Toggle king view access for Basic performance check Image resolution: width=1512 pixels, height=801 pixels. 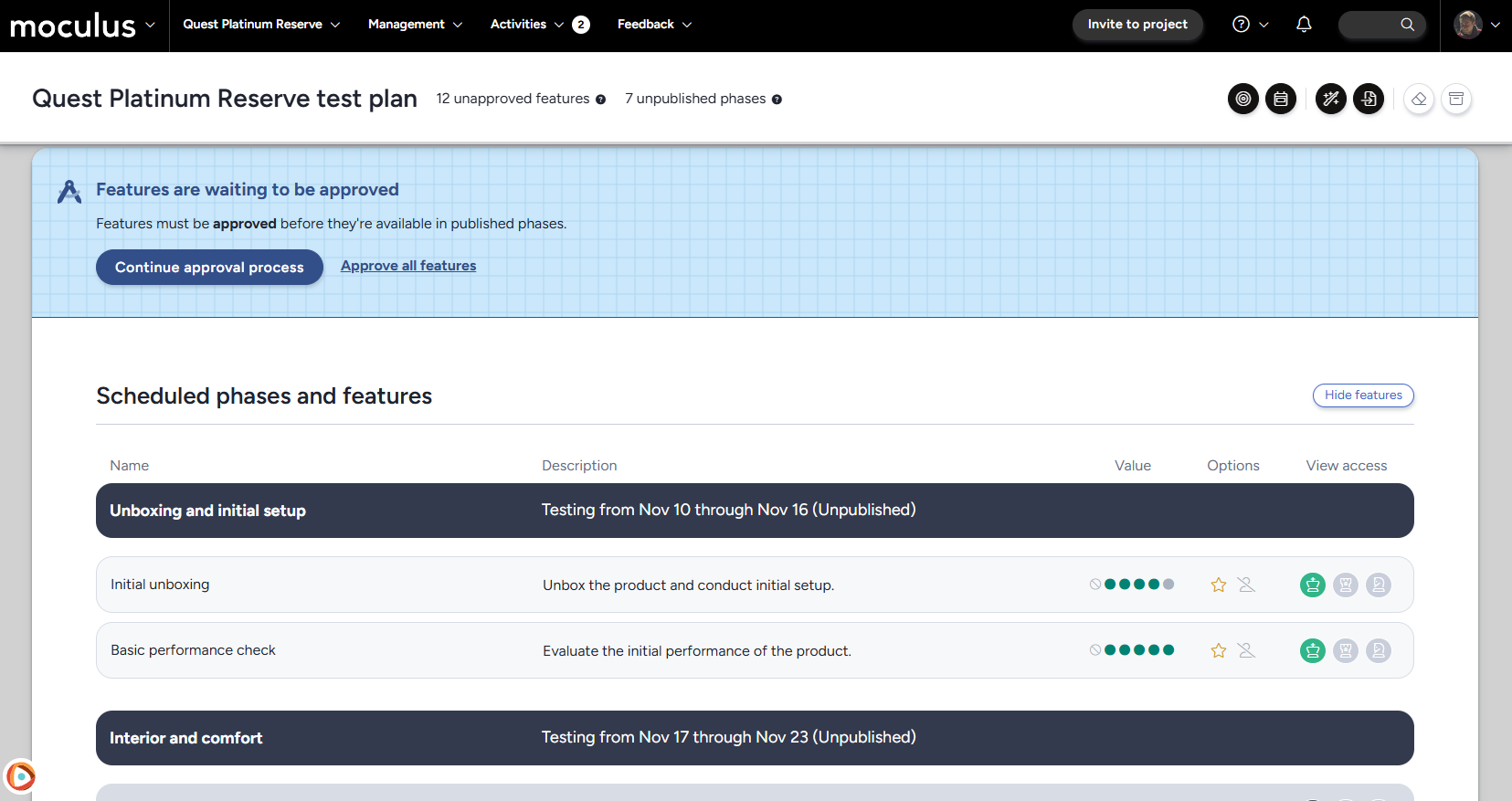click(1312, 650)
